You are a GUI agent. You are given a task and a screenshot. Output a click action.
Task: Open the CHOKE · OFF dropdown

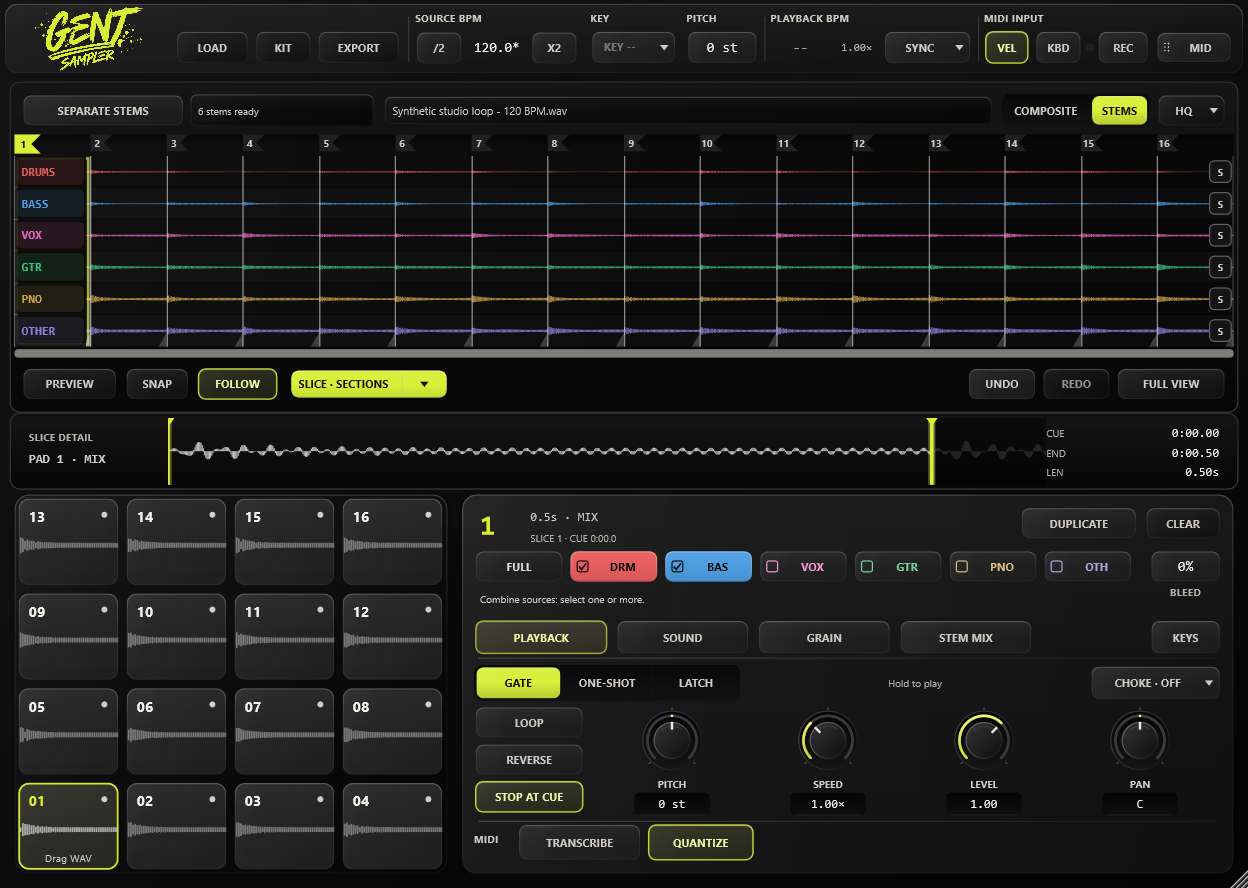coord(1155,683)
